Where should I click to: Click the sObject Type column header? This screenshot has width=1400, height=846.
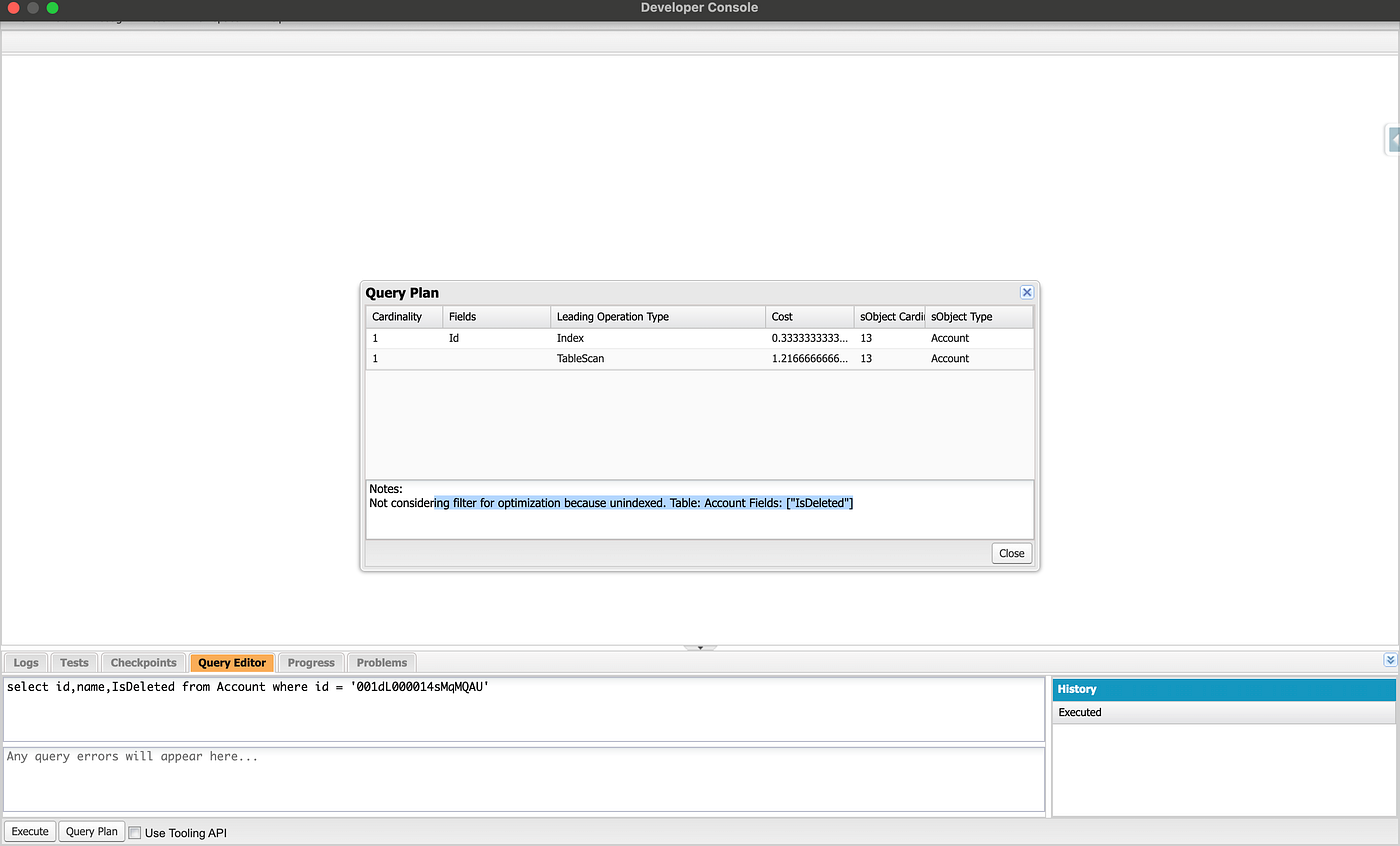pos(979,317)
